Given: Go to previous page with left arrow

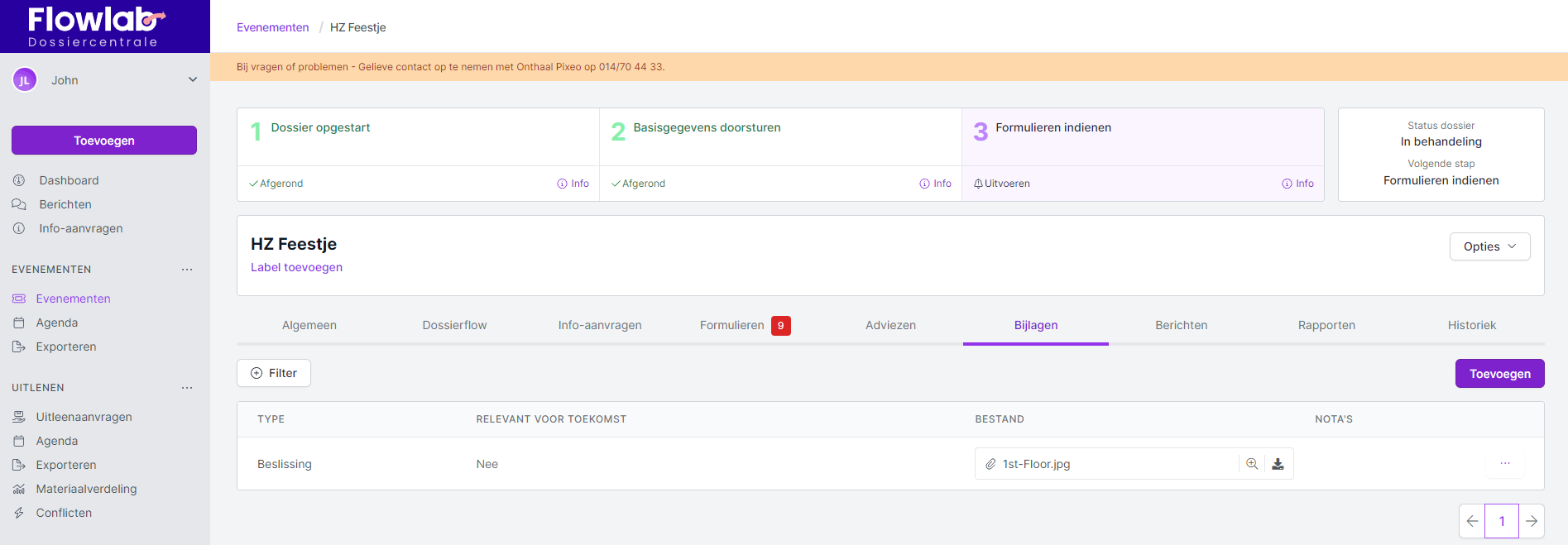Looking at the screenshot, I should [1472, 521].
